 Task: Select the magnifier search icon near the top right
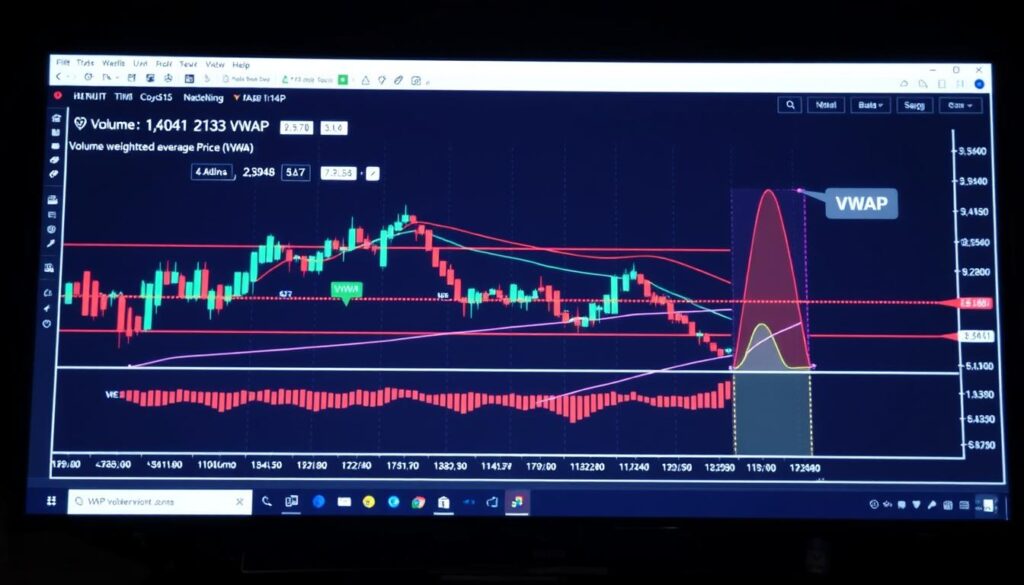pos(790,105)
